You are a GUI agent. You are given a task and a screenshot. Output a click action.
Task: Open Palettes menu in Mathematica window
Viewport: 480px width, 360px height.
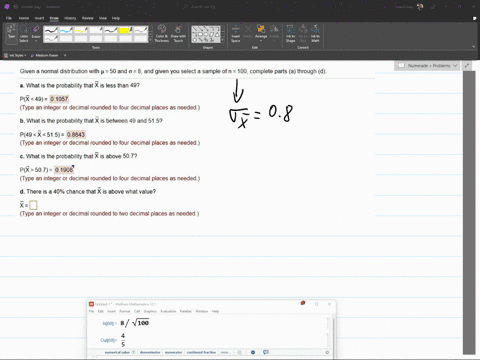coord(186,311)
